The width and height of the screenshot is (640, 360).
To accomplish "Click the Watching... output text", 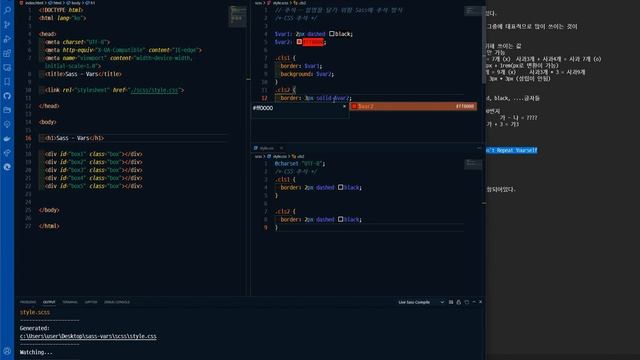I will tap(36, 352).
